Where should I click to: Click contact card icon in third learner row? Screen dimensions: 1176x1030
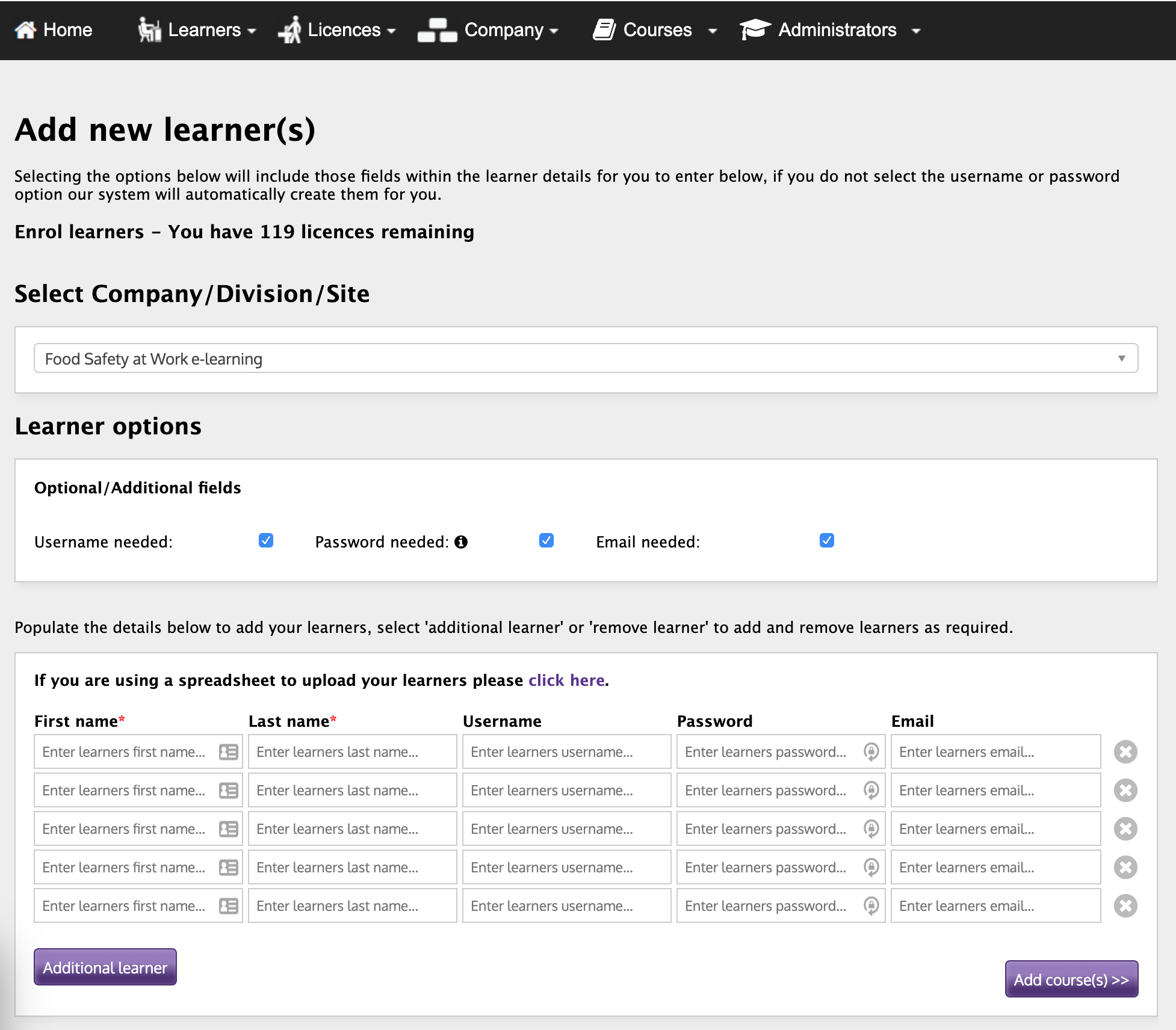229,829
